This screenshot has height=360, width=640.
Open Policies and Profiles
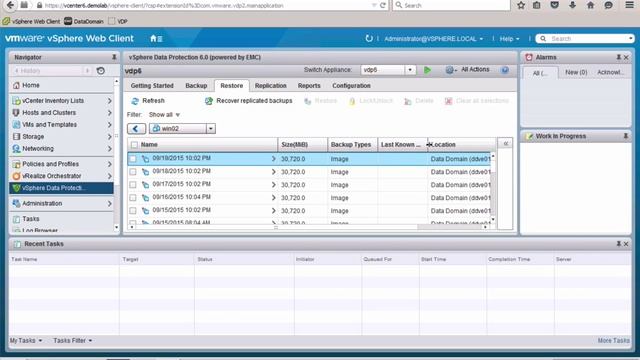61,164
